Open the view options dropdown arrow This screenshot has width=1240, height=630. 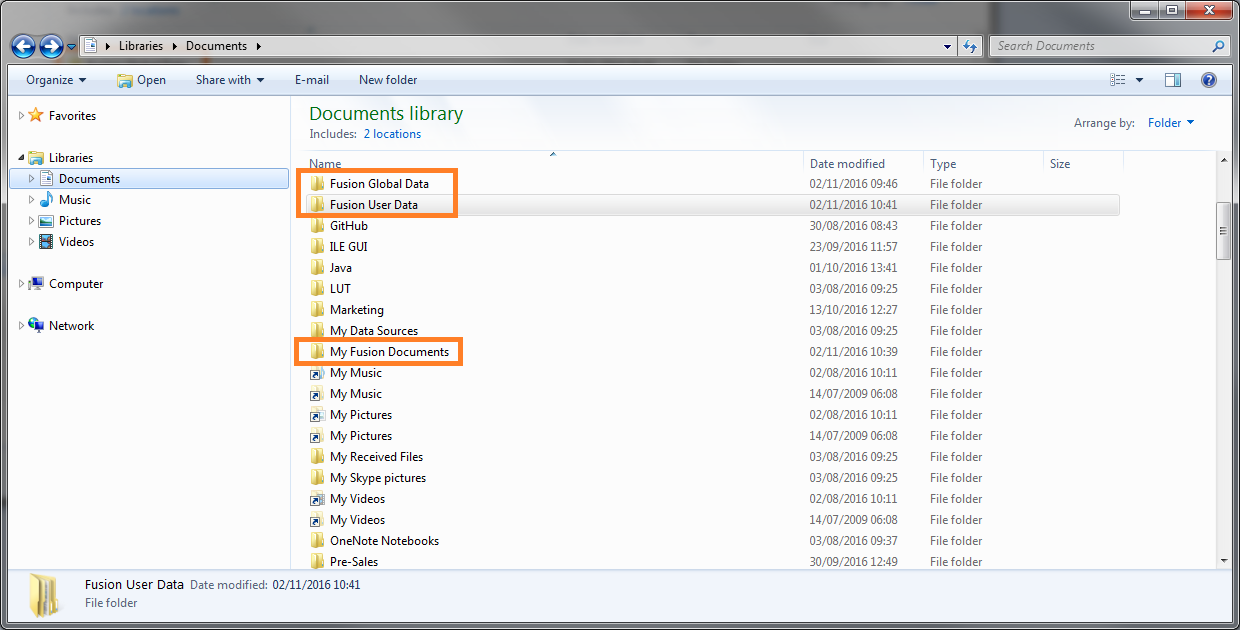click(1139, 80)
